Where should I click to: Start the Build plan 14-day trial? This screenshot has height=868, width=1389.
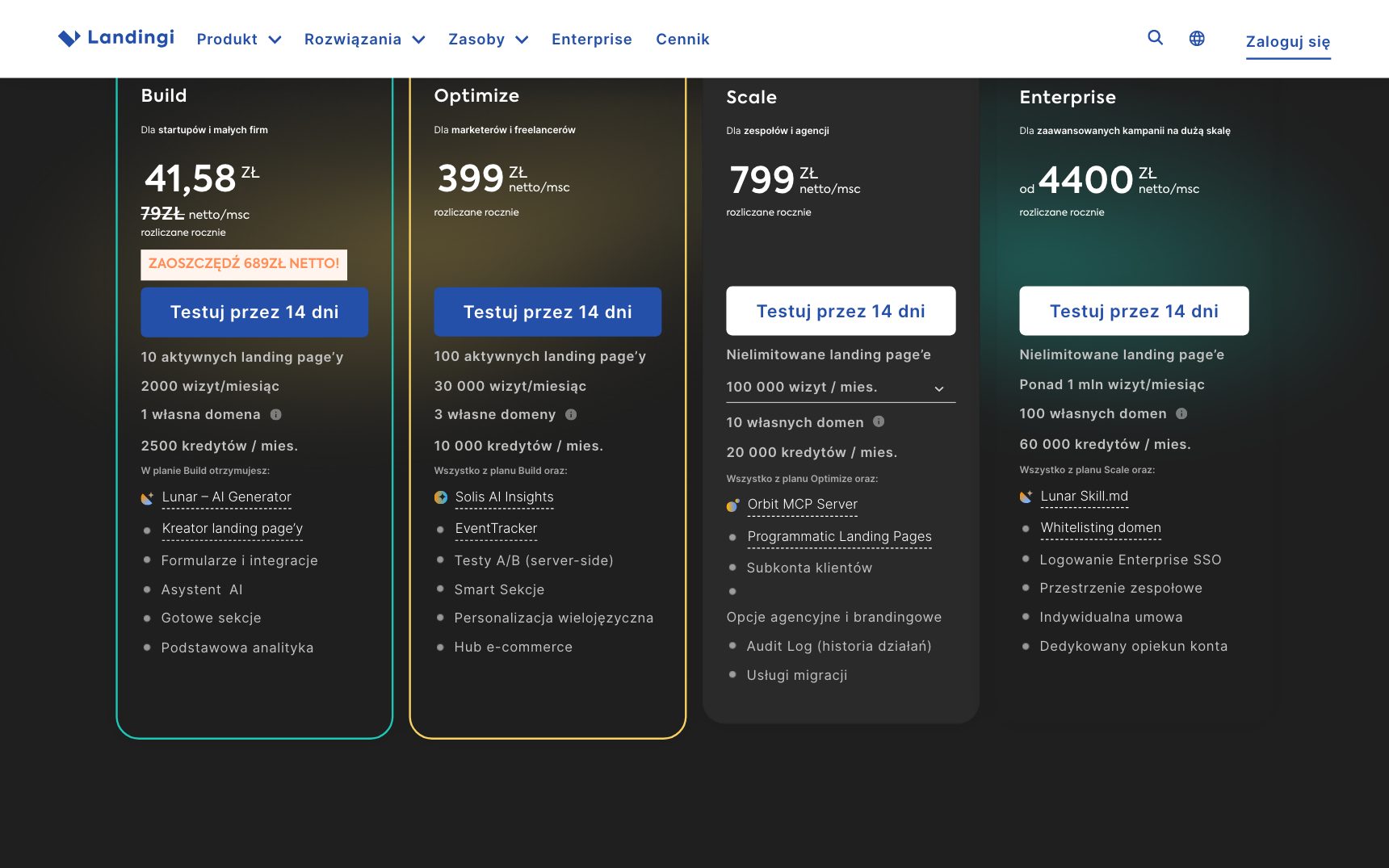(254, 312)
